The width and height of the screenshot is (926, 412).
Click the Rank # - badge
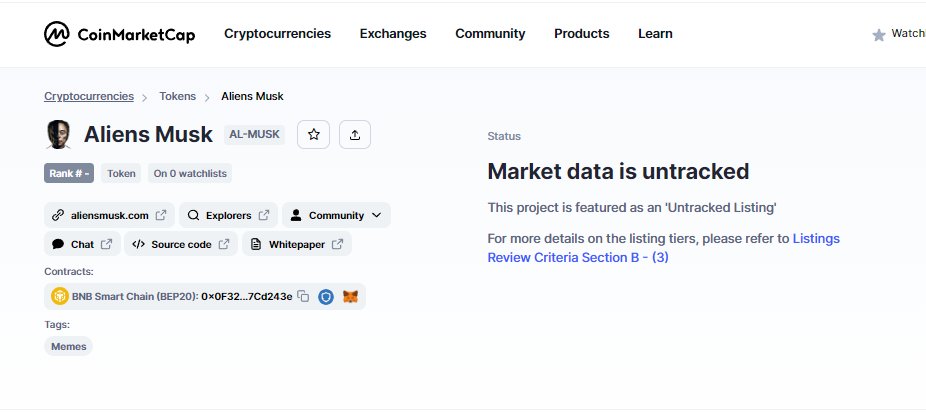click(x=69, y=174)
